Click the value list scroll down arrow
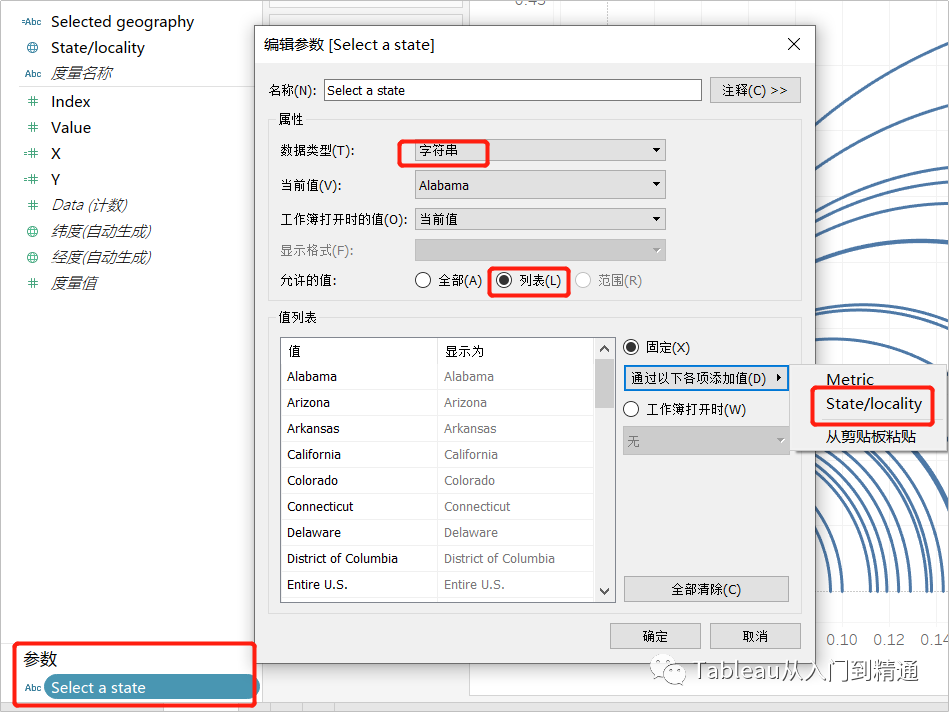949x712 pixels. pyautogui.click(x=604, y=591)
